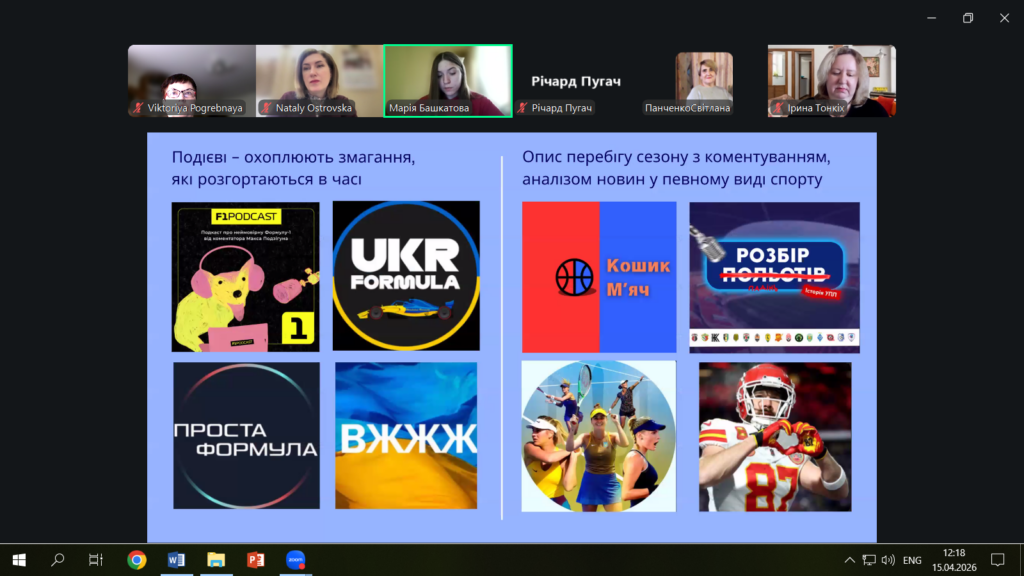Click the Річард Пугач participant tile
Screen dimensions: 1024x576
click(x=576, y=81)
